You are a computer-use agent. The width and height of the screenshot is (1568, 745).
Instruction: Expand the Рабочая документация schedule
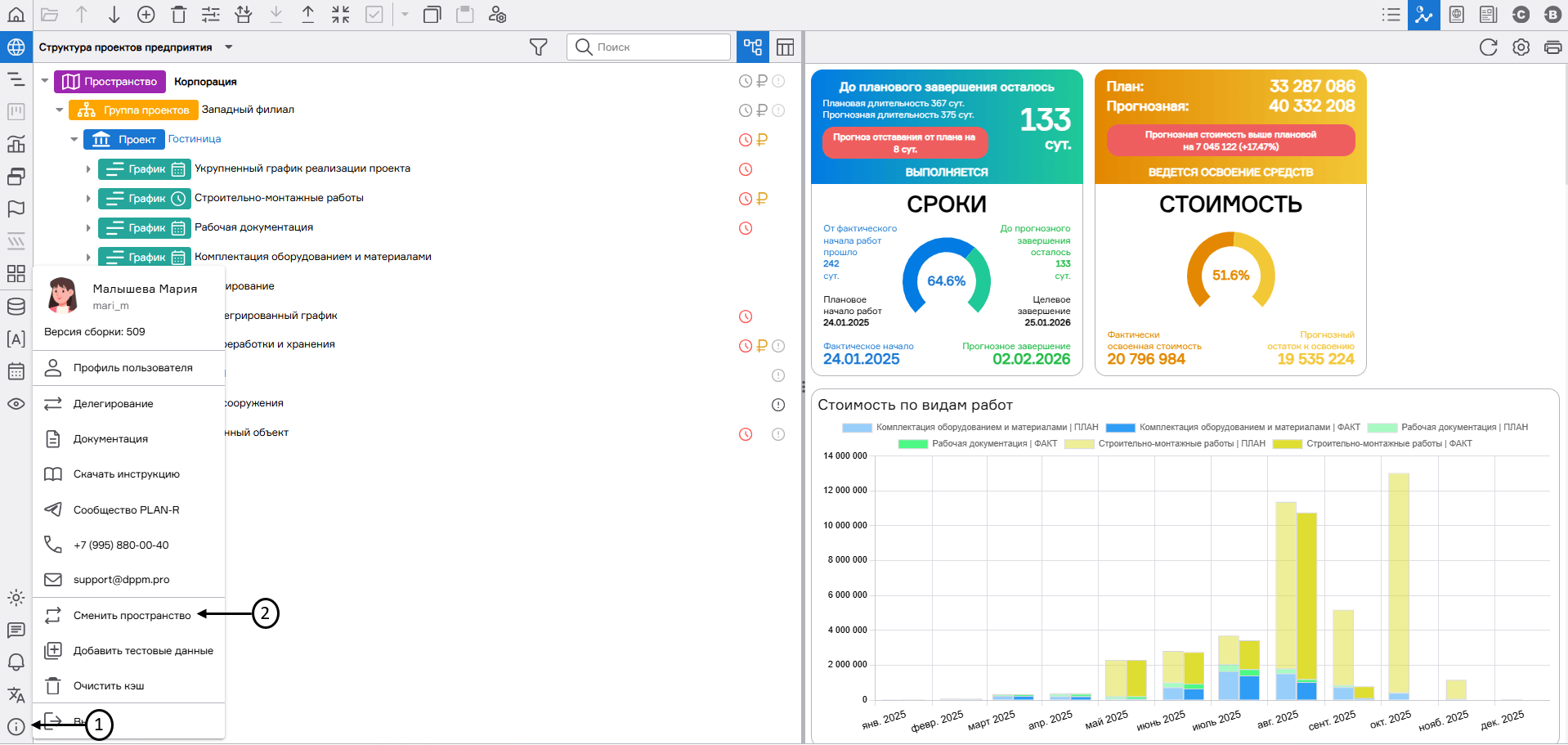click(x=88, y=228)
